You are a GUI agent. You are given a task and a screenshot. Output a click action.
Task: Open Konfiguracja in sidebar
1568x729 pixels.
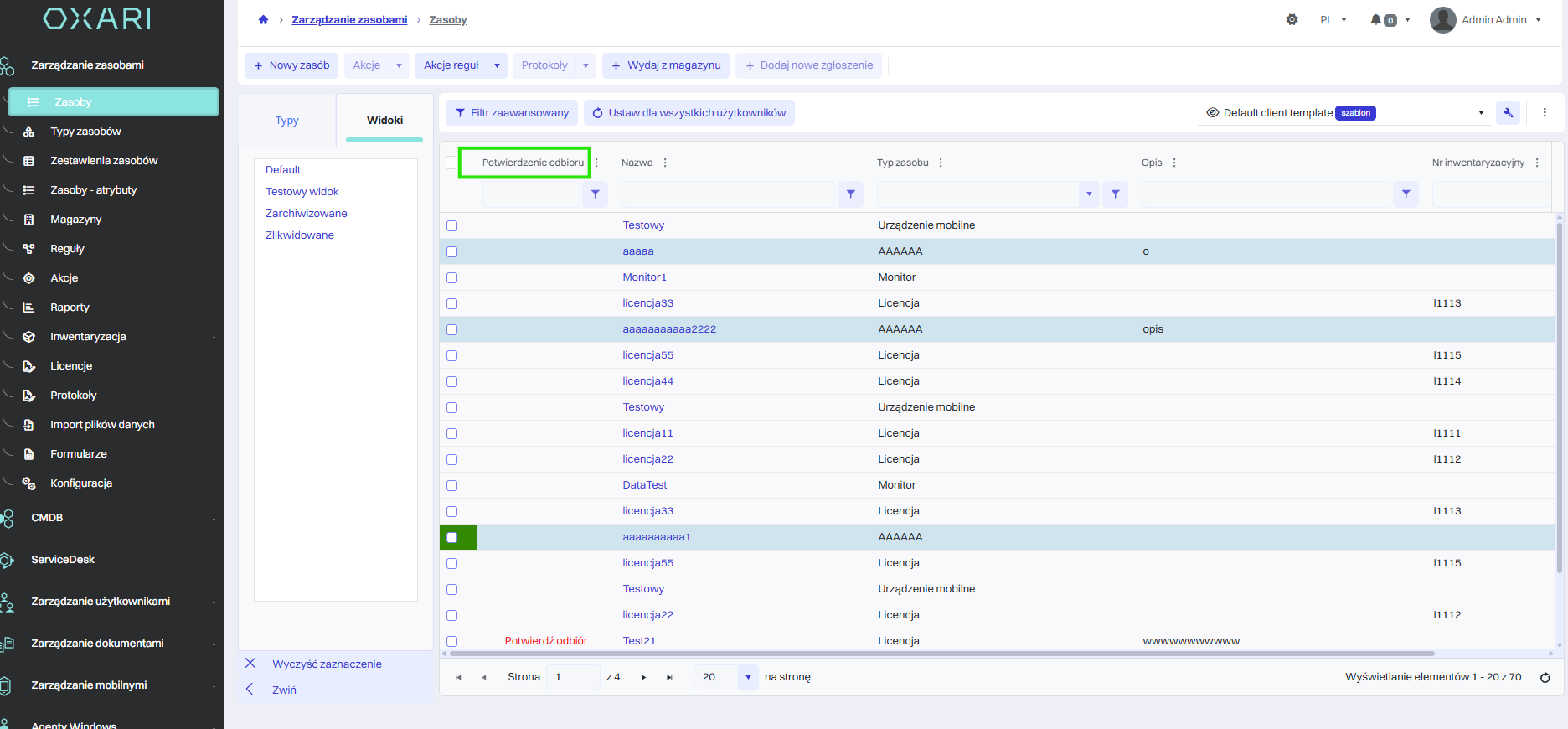click(81, 483)
